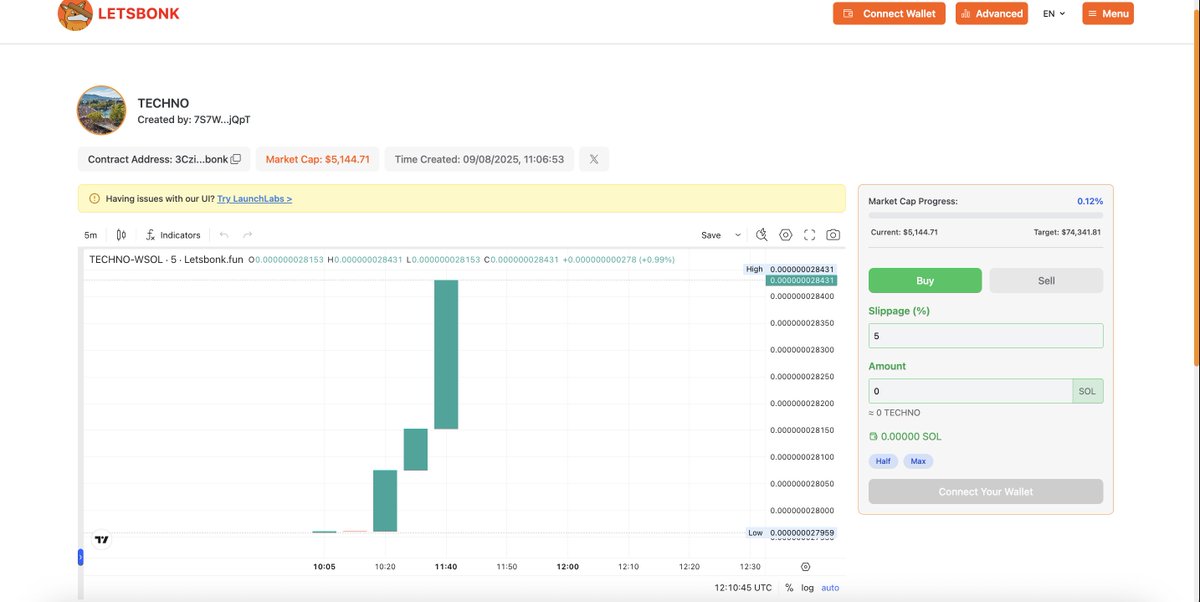Click the LETSBONK logo
Image resolution: width=1200 pixels, height=602 pixels.
point(119,14)
